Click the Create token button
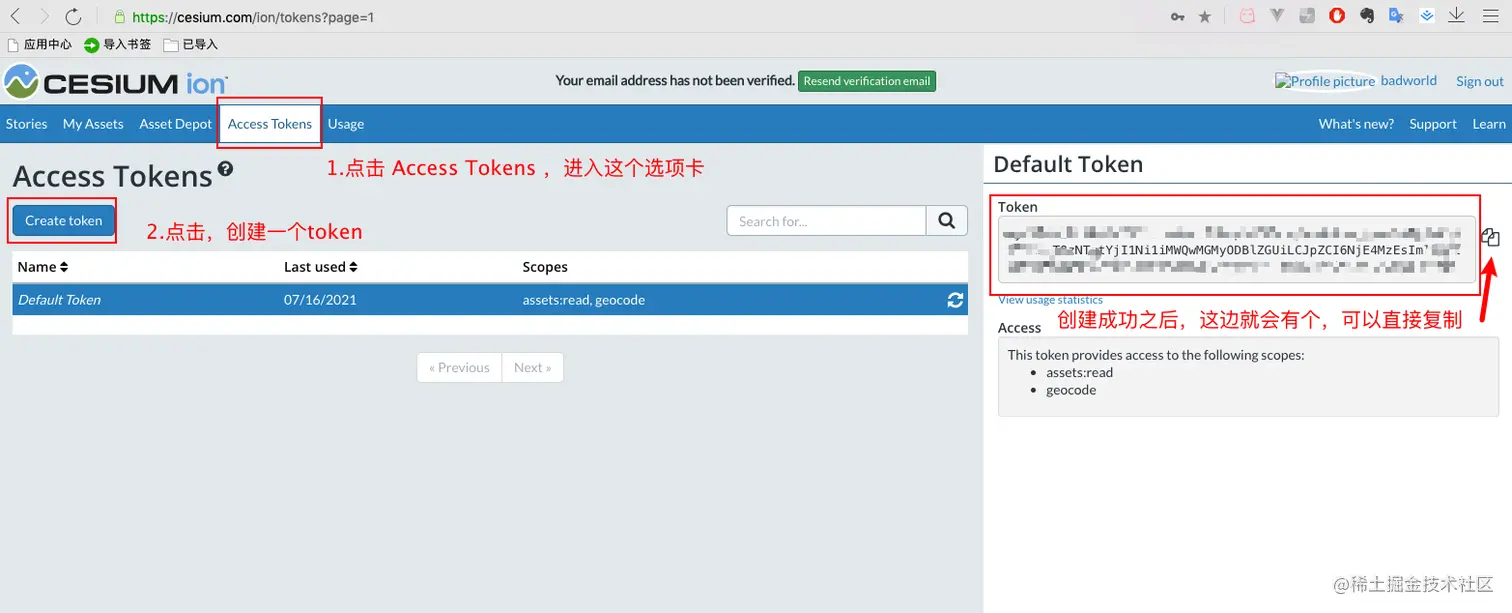Image resolution: width=1512 pixels, height=613 pixels. [64, 220]
